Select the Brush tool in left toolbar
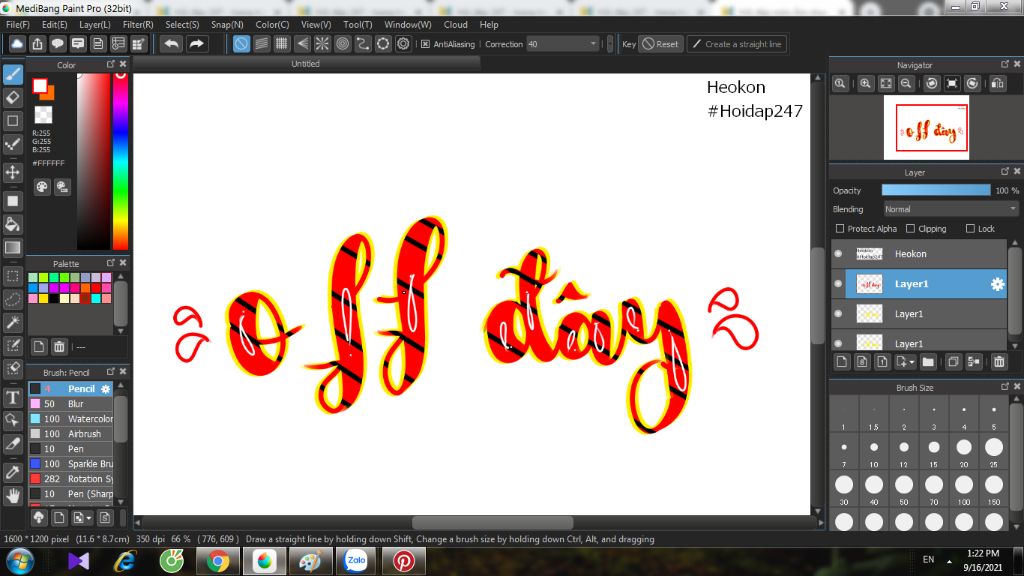The height and width of the screenshot is (576, 1024). click(x=12, y=74)
